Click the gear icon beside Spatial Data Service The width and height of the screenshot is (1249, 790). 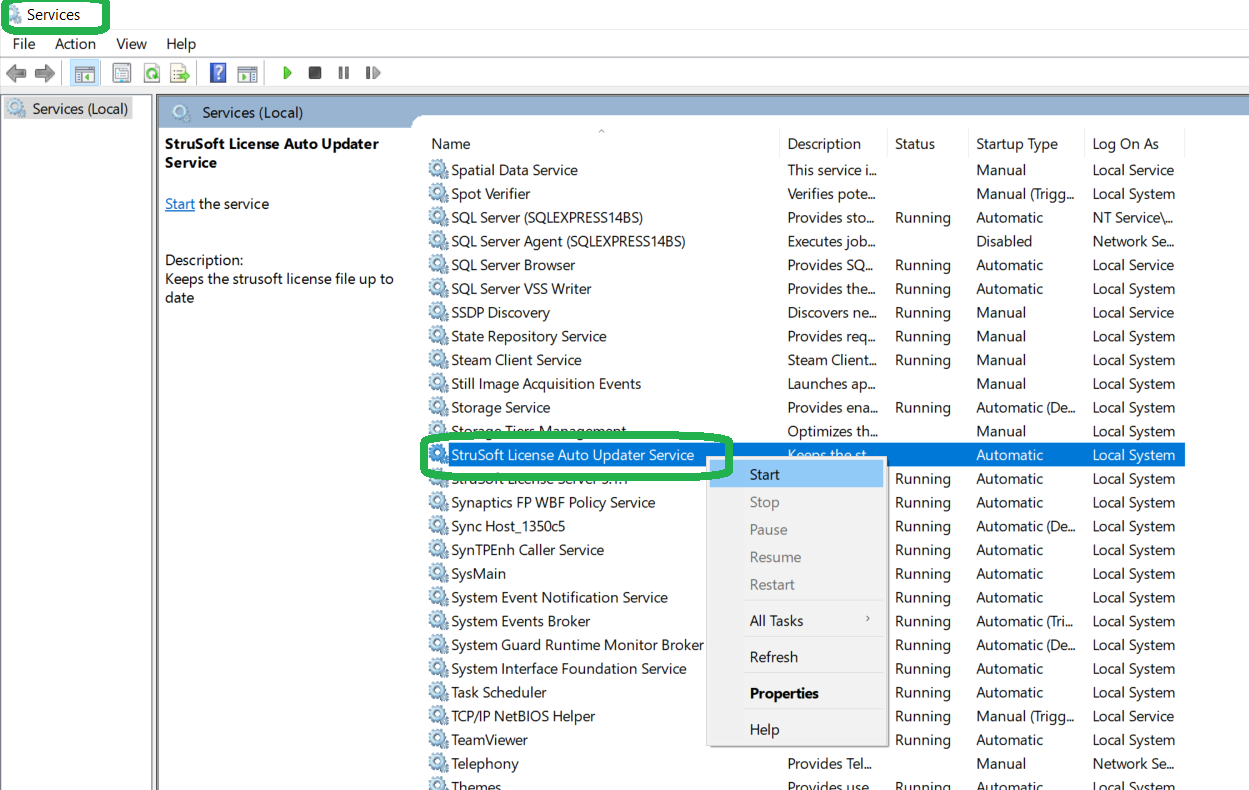[438, 169]
